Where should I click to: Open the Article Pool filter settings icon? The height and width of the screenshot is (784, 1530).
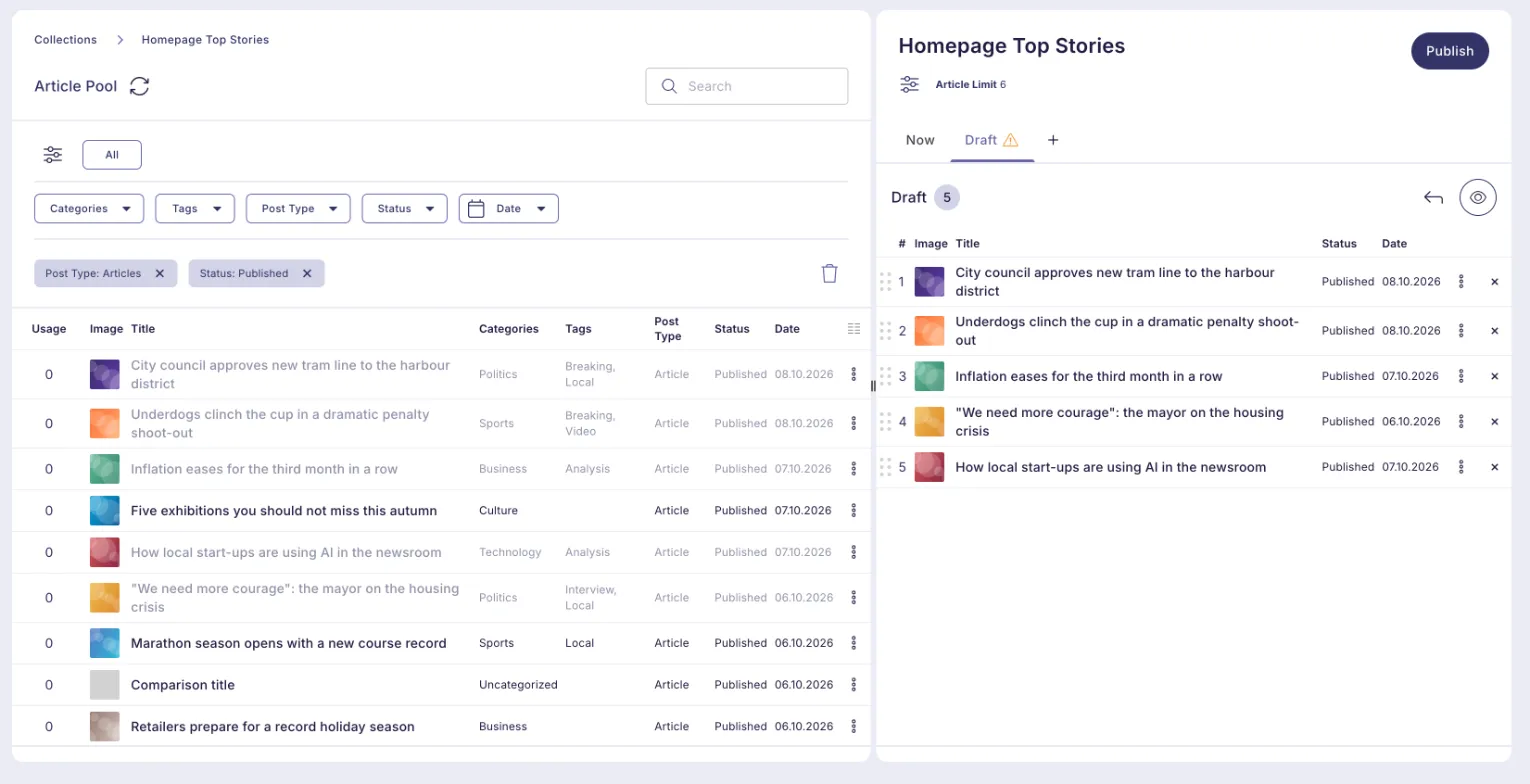coord(53,155)
